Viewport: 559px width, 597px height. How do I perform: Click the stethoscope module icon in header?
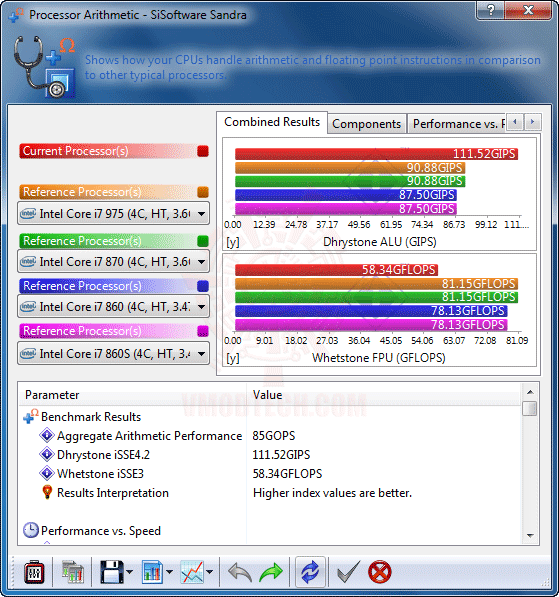[44, 67]
